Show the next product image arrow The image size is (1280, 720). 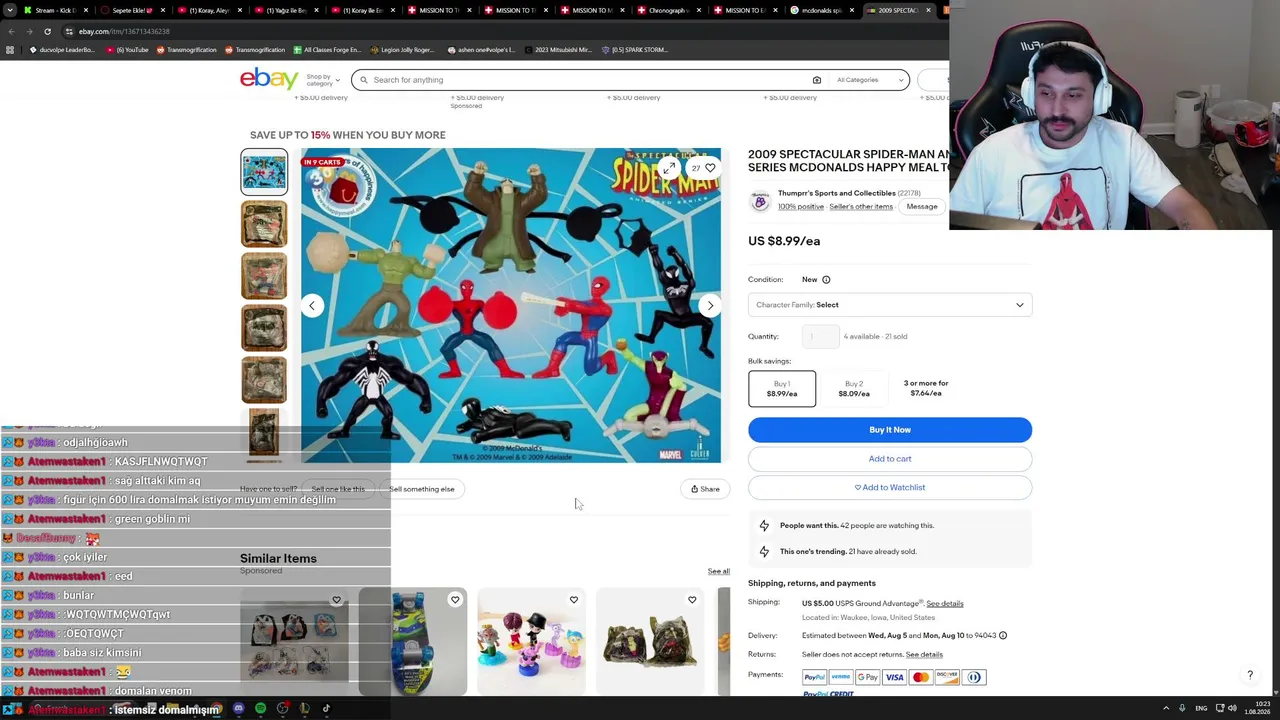click(710, 305)
